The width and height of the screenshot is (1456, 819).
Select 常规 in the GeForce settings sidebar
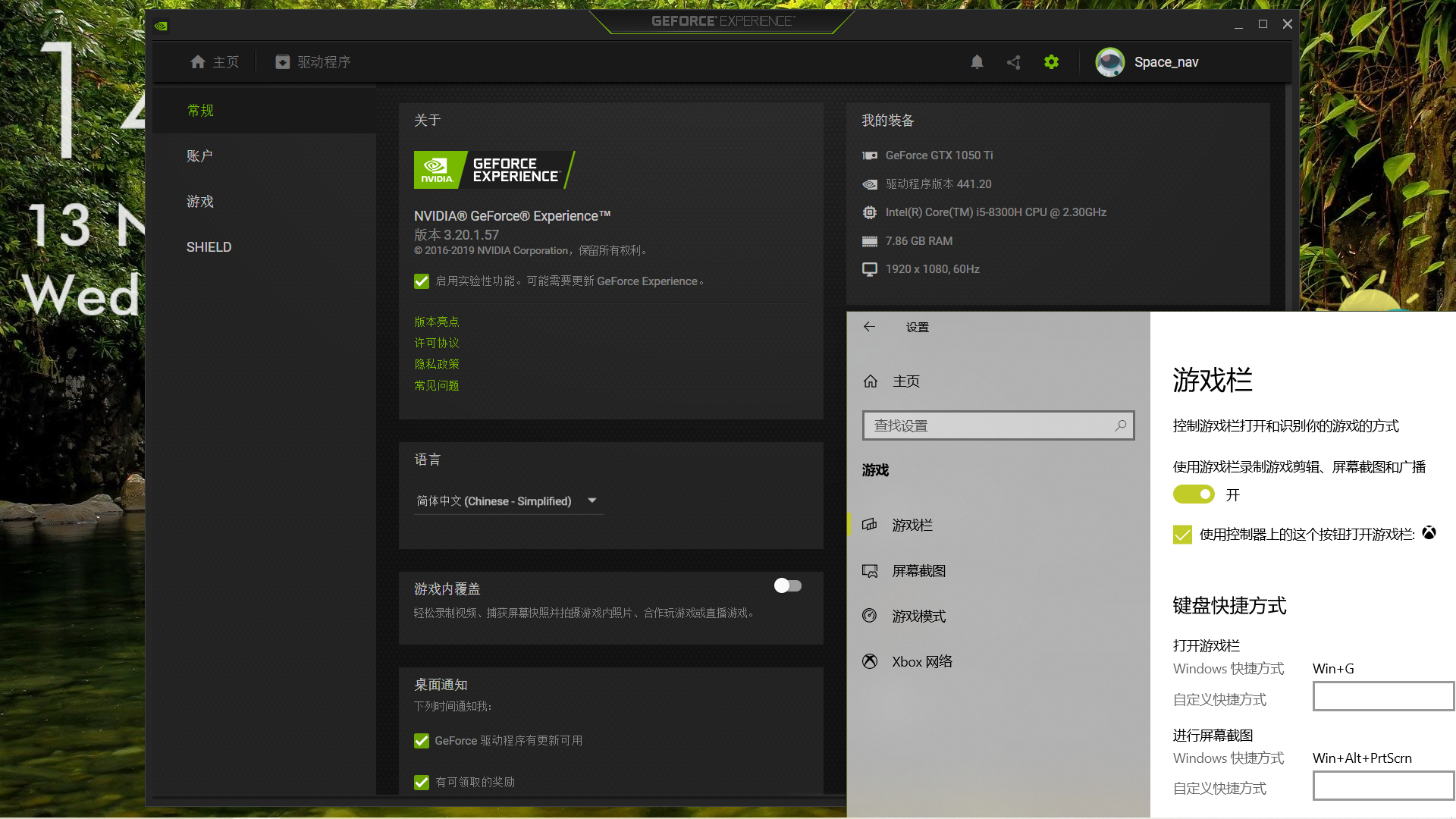tap(264, 111)
